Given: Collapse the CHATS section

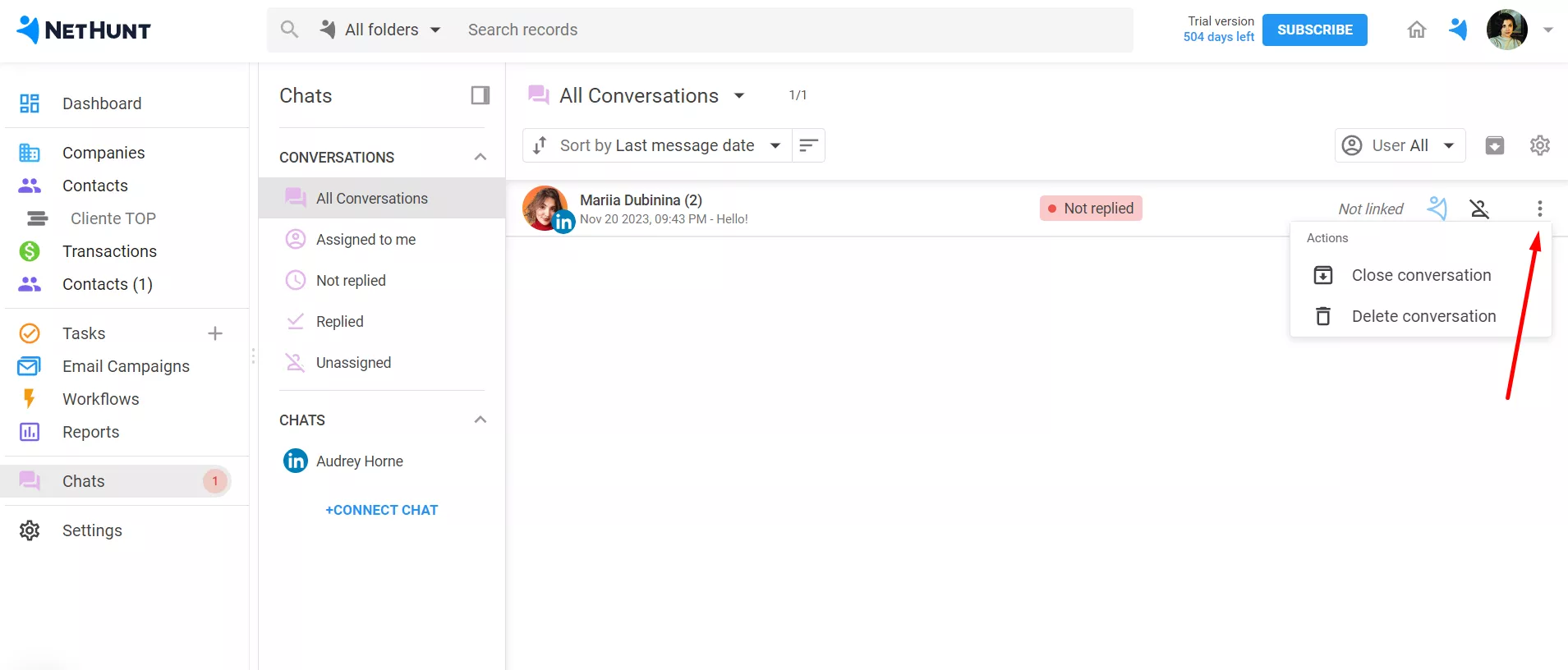Looking at the screenshot, I should click(481, 420).
